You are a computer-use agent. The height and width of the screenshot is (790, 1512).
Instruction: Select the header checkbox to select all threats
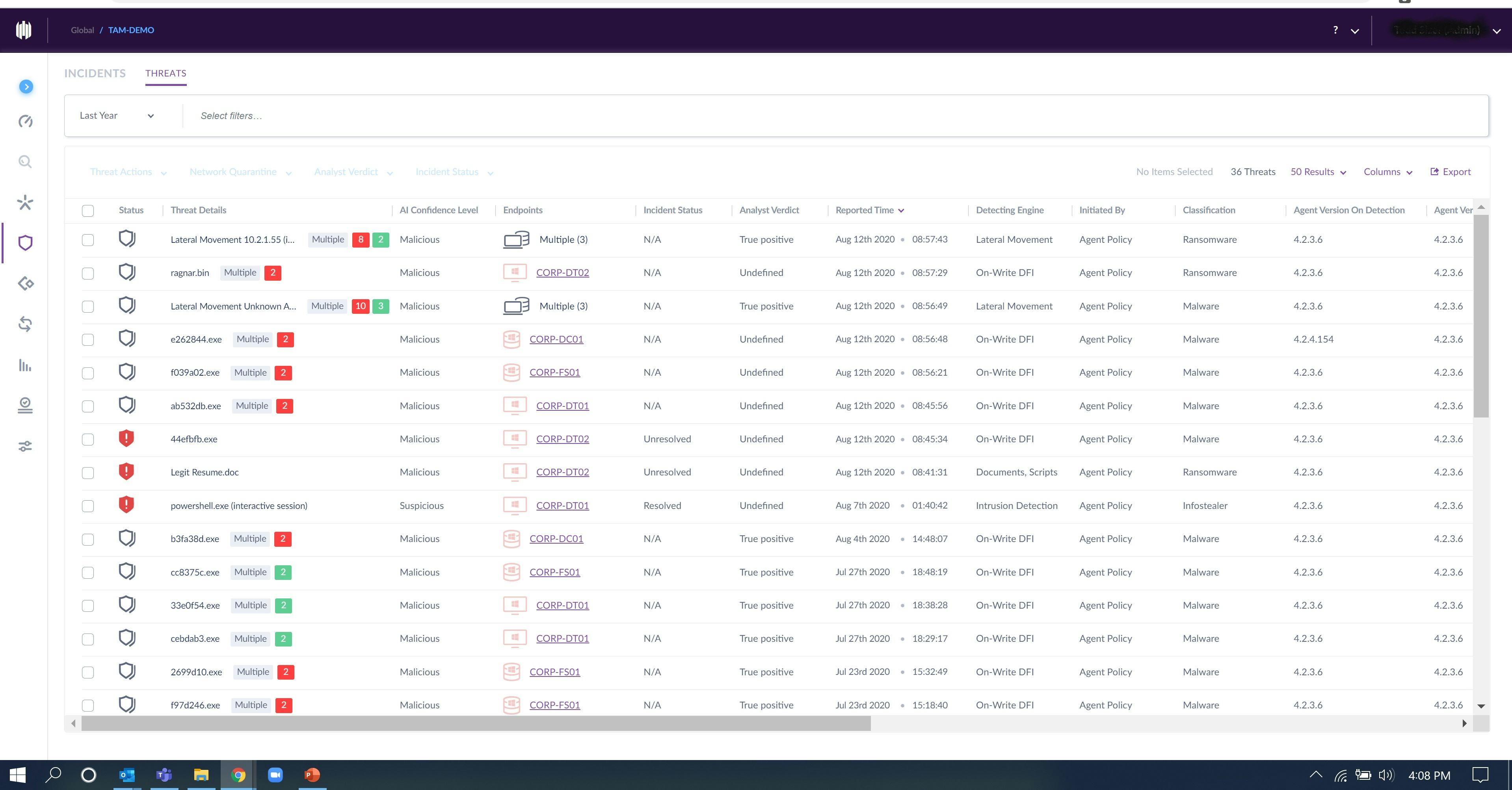coord(88,210)
